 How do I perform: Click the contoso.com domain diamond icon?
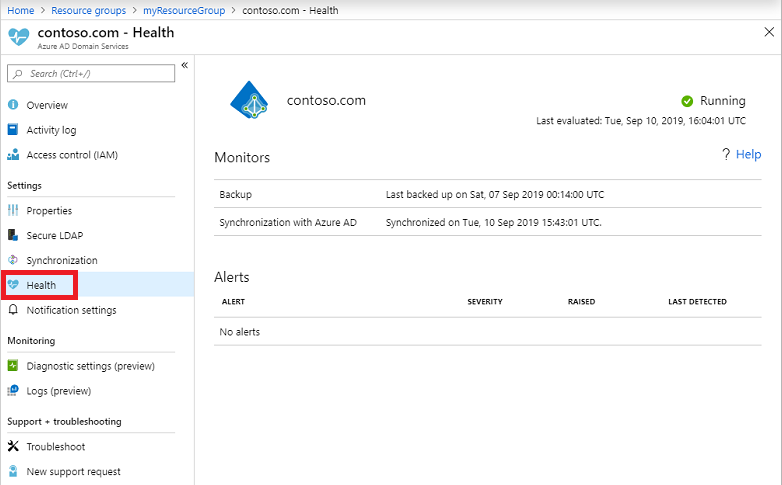pyautogui.click(x=249, y=100)
